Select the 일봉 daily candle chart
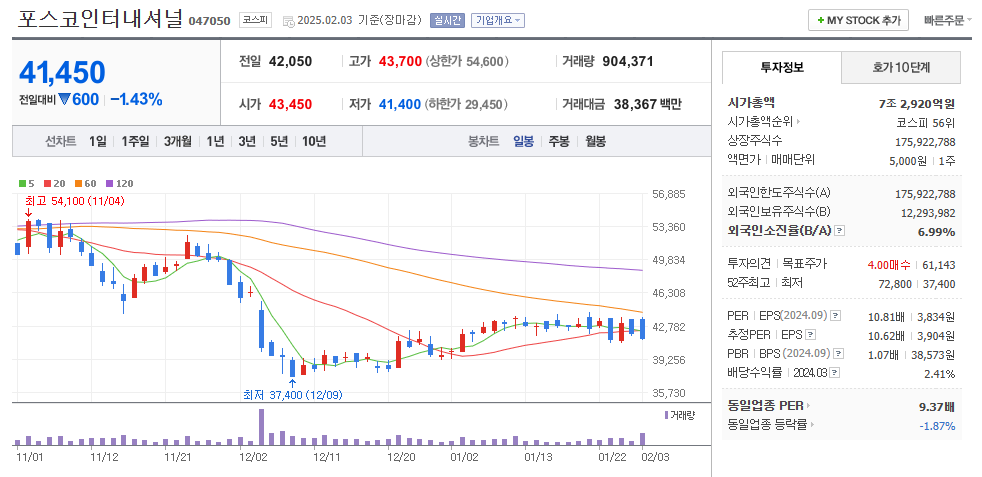The height and width of the screenshot is (477, 982). (x=524, y=141)
